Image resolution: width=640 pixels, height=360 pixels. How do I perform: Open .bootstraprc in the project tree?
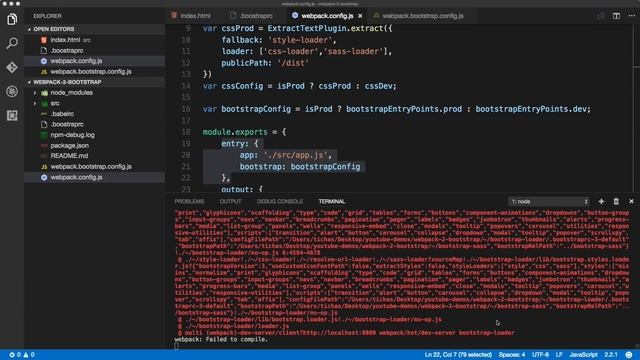[67, 124]
